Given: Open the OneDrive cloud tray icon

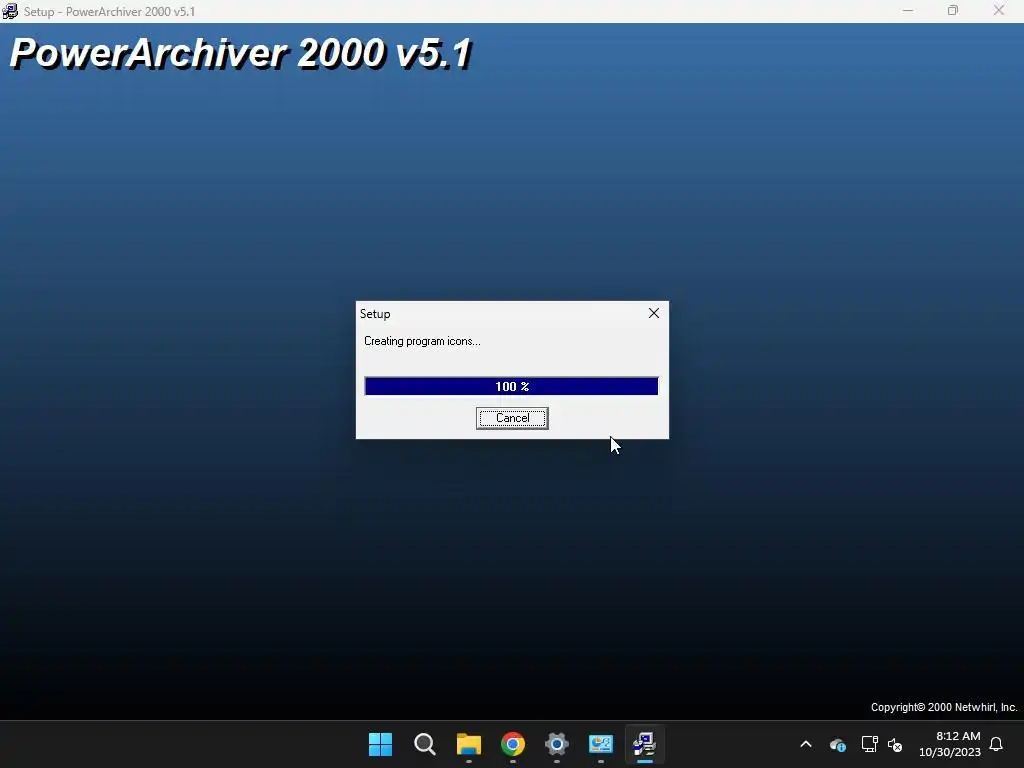Looking at the screenshot, I should (838, 744).
